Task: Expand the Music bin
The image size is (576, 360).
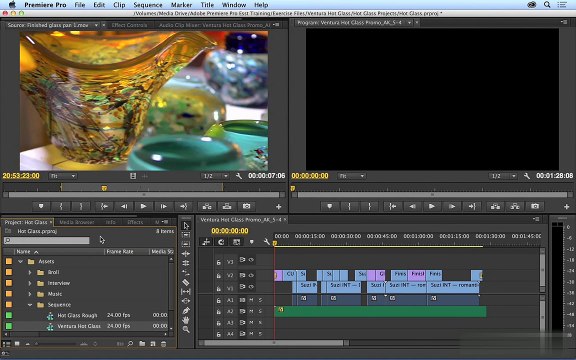Action: click(30, 294)
